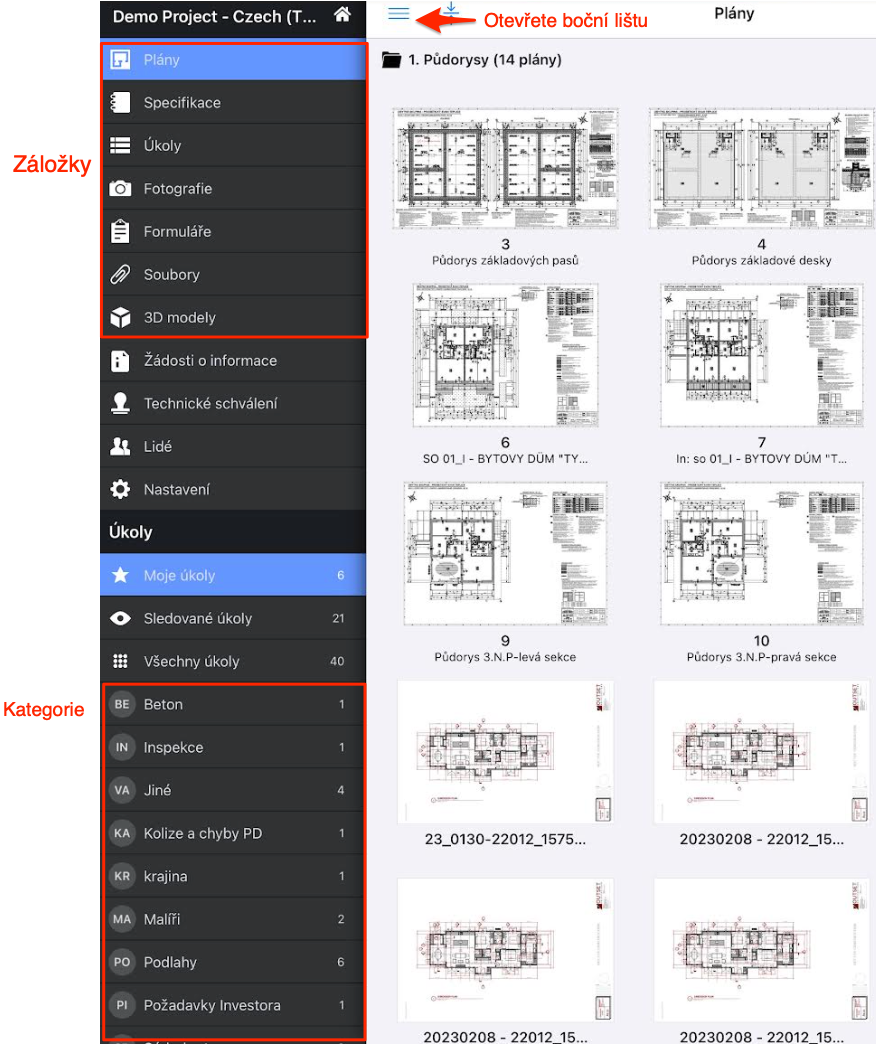Screen dimensions: 876x1044
Task: Click the home icon in project header
Action: tap(343, 15)
